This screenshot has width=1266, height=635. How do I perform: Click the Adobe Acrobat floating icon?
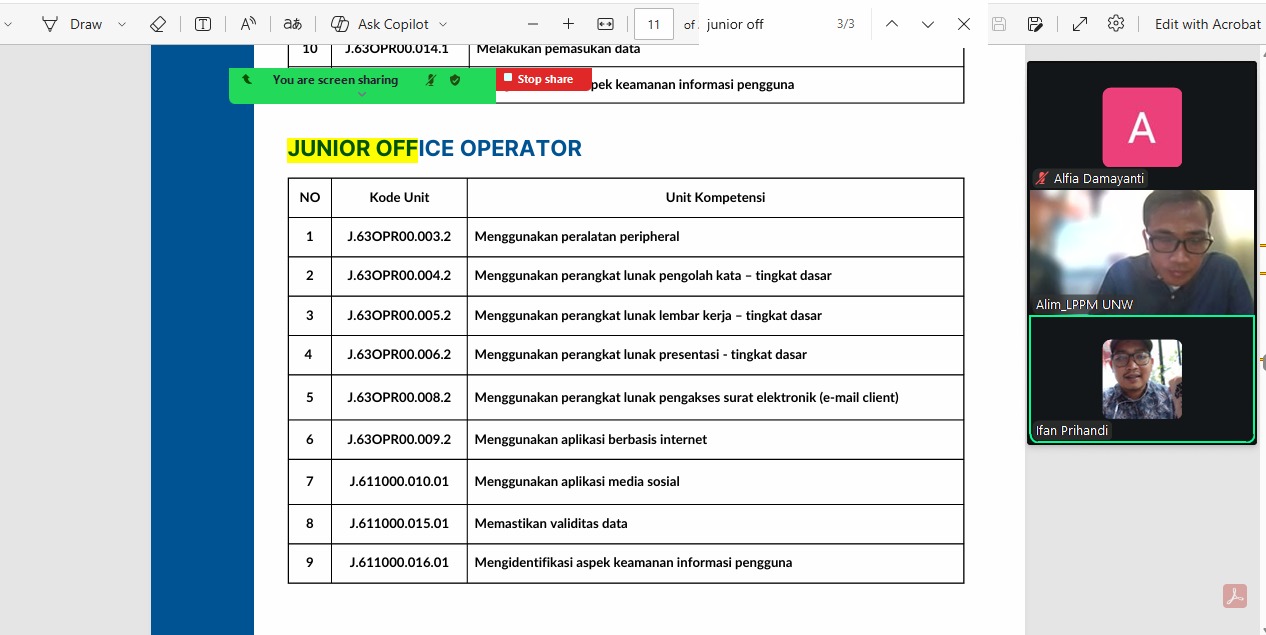coord(1234,596)
